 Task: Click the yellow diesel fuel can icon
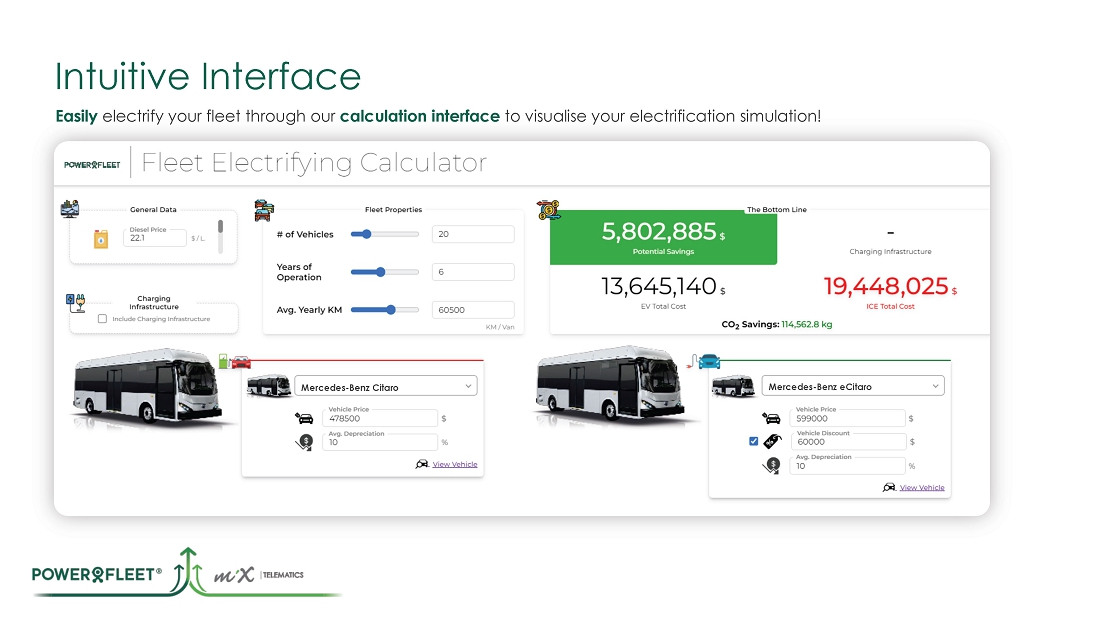pyautogui.click(x=100, y=239)
